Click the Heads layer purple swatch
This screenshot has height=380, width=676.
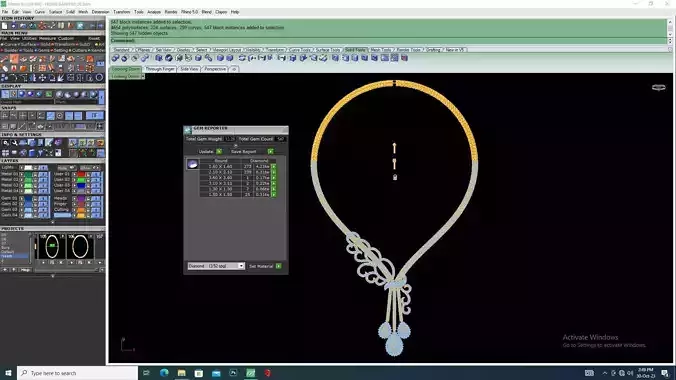point(81,198)
